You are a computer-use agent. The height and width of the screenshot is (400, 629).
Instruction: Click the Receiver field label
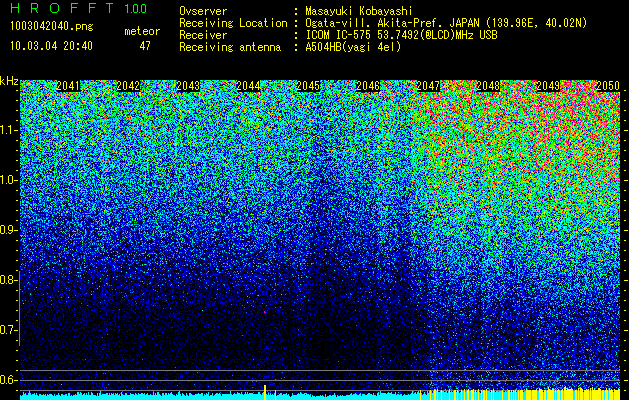click(x=203, y=35)
